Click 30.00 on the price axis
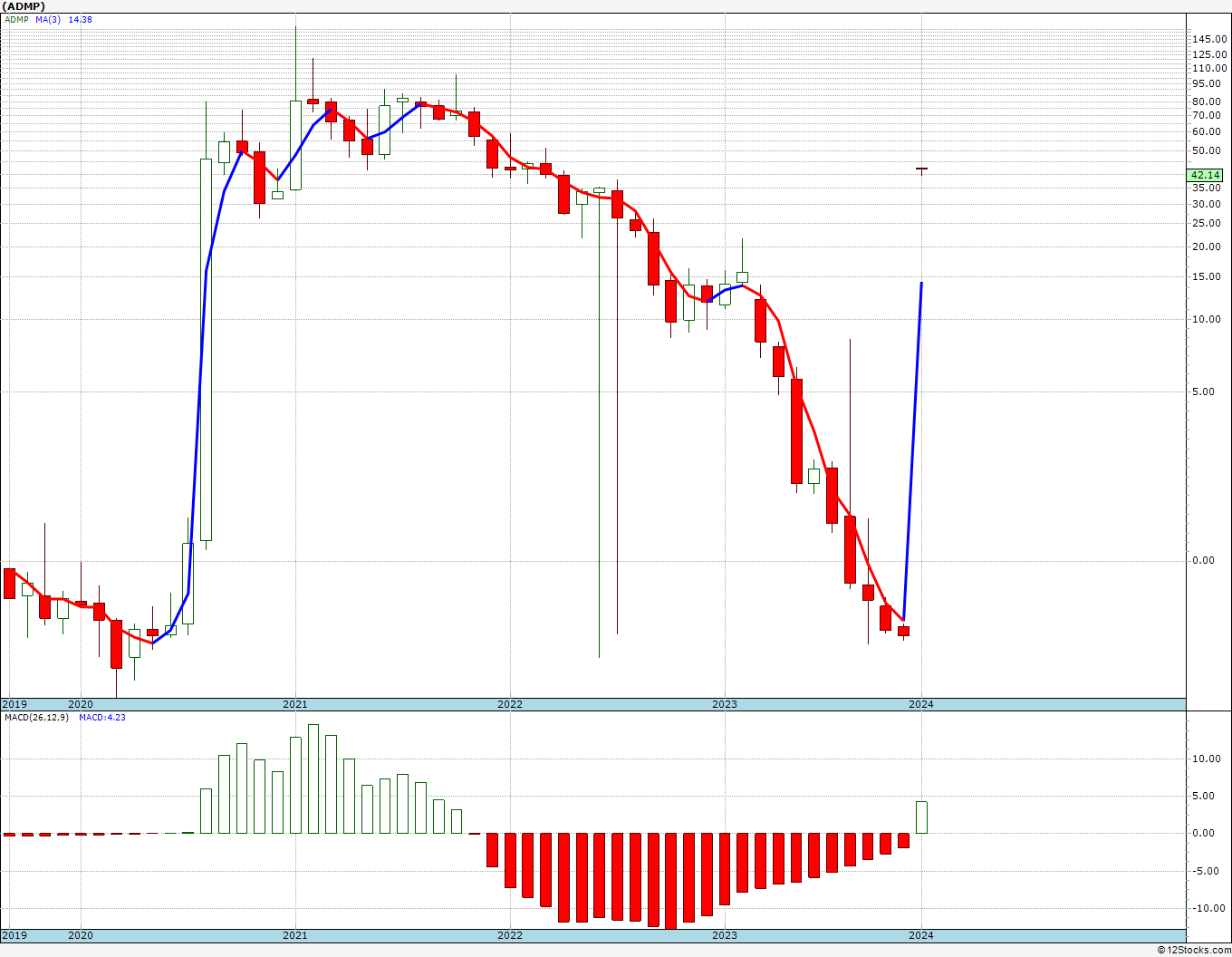This screenshot has height=957, width=1232. [x=1208, y=204]
